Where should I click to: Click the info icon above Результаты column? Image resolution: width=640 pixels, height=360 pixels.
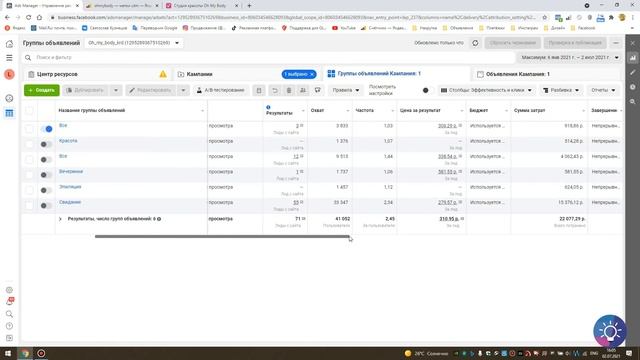click(268, 107)
